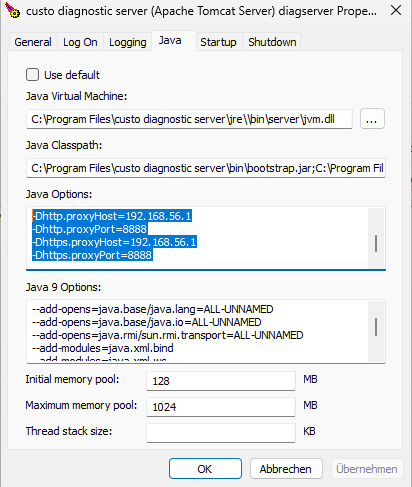Tick the Use default checkbox
Viewport: 412px width, 487px height.
[32, 75]
